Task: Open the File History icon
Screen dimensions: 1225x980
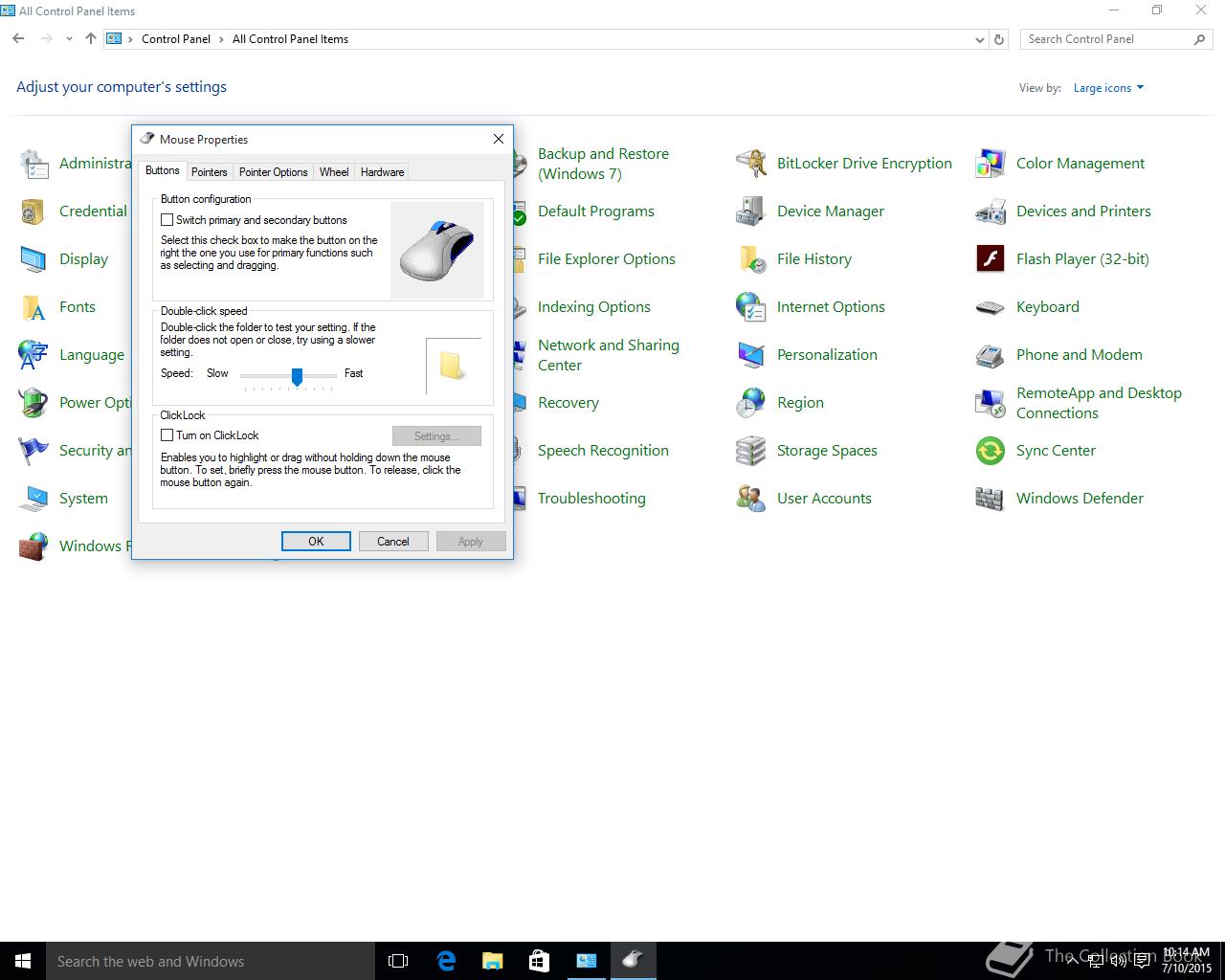Action: [x=751, y=259]
